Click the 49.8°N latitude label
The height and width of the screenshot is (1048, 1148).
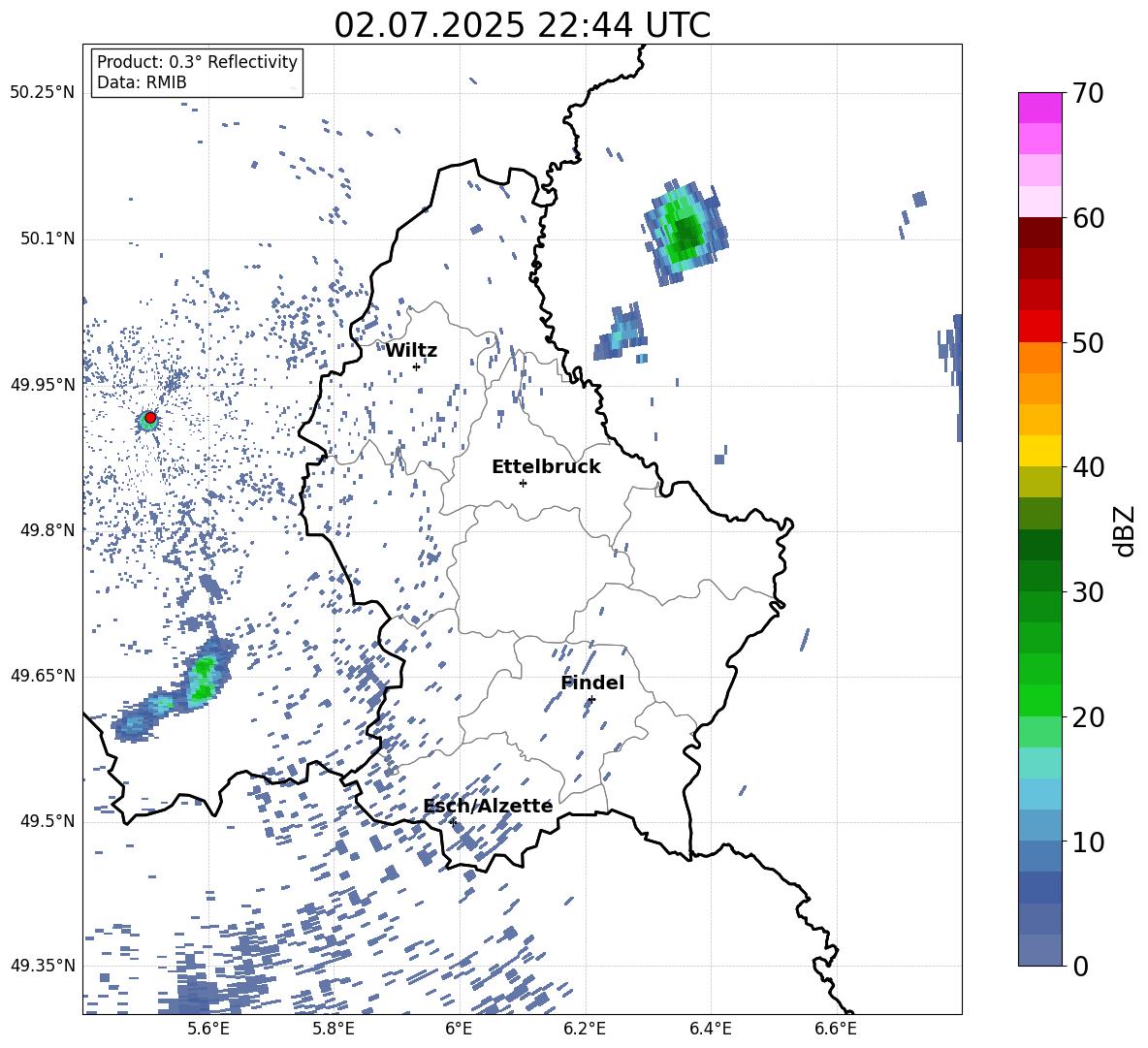47,530
